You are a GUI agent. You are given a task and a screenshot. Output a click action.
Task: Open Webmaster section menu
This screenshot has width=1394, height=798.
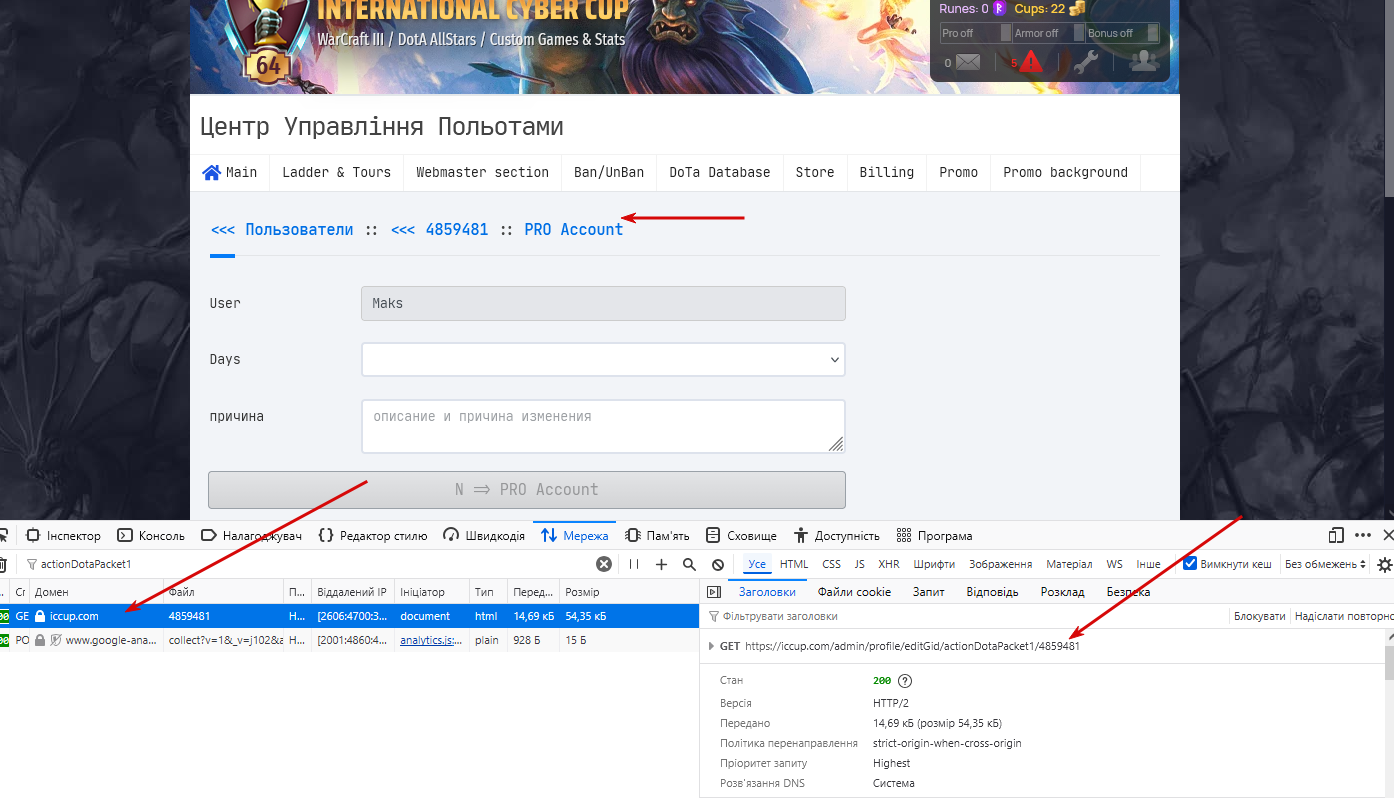click(483, 172)
